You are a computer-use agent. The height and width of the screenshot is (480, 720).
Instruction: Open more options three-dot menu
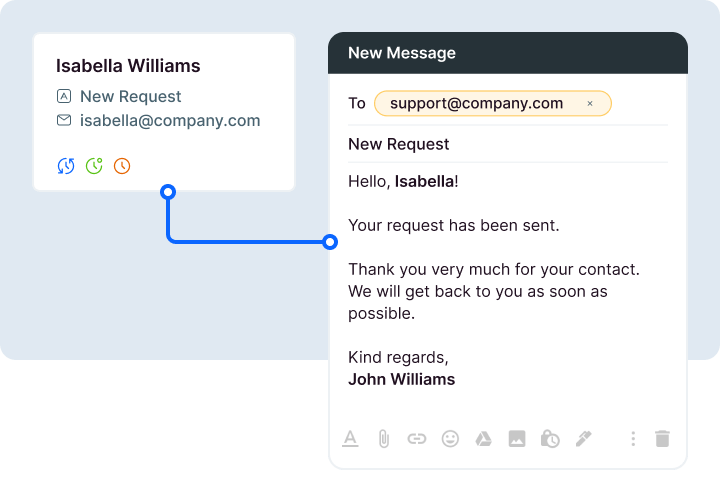632,438
